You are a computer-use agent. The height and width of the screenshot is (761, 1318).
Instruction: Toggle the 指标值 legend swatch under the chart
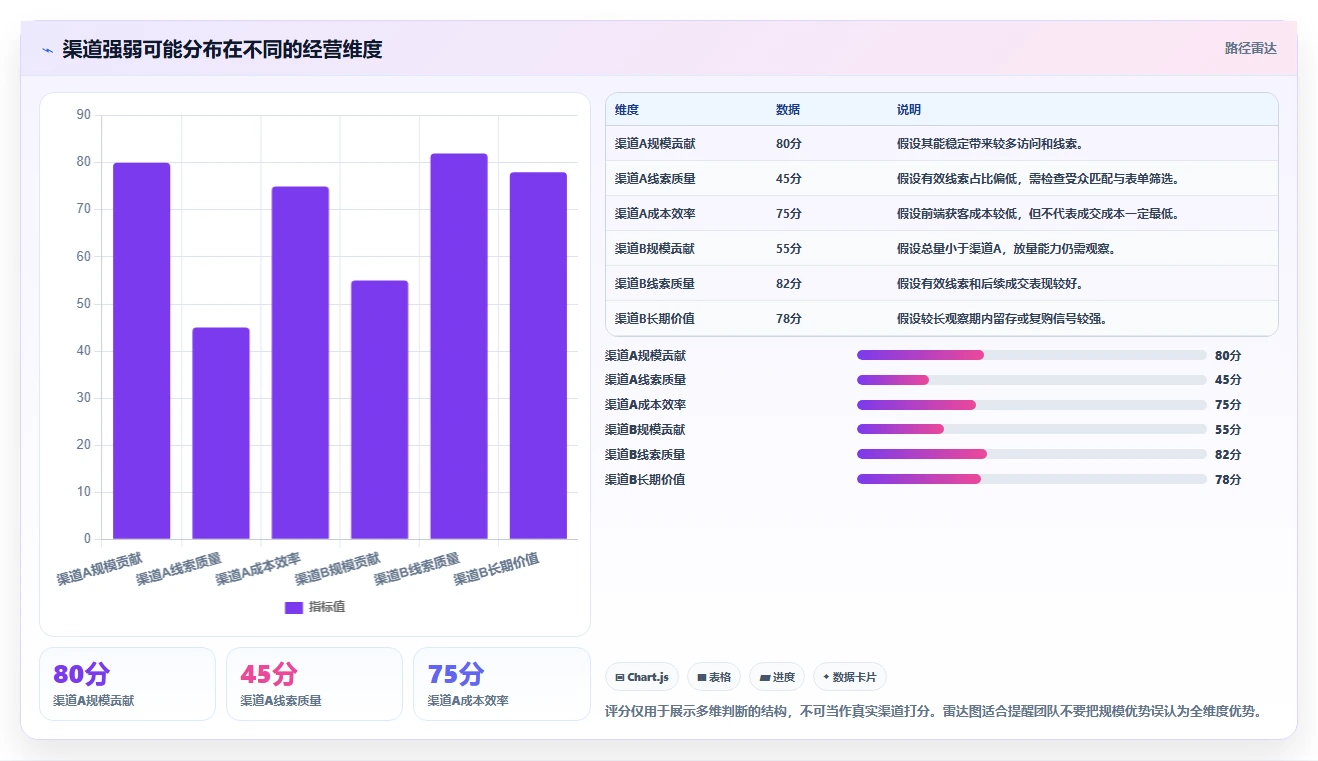pos(294,607)
